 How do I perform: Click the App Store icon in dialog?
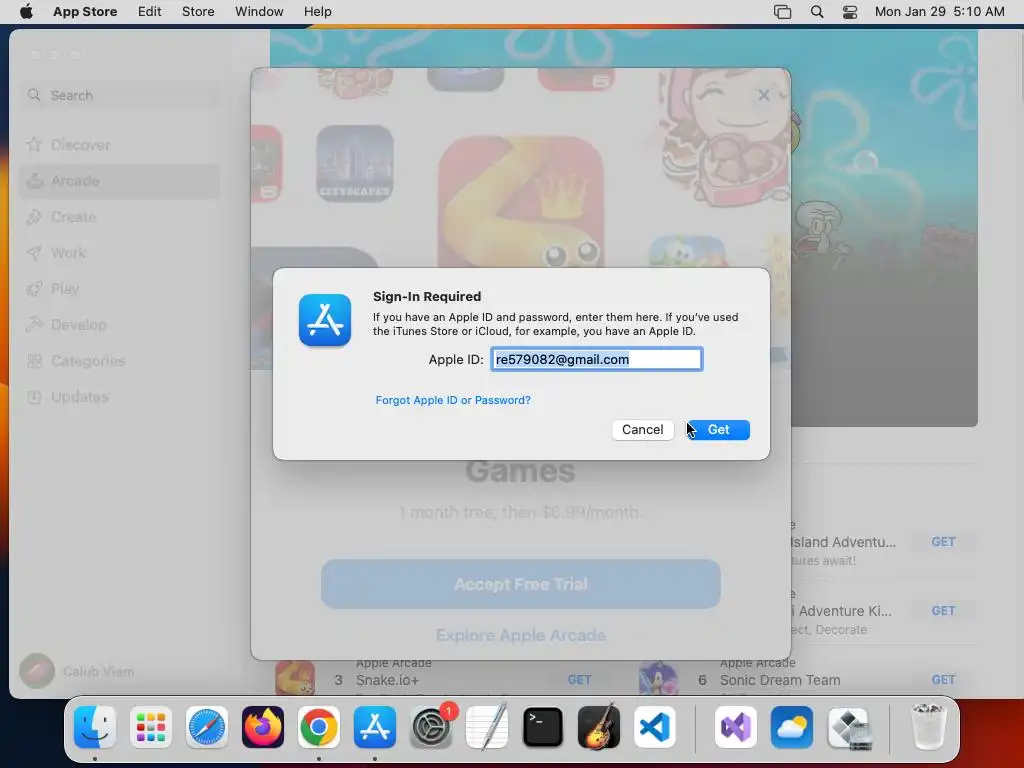pyautogui.click(x=325, y=320)
